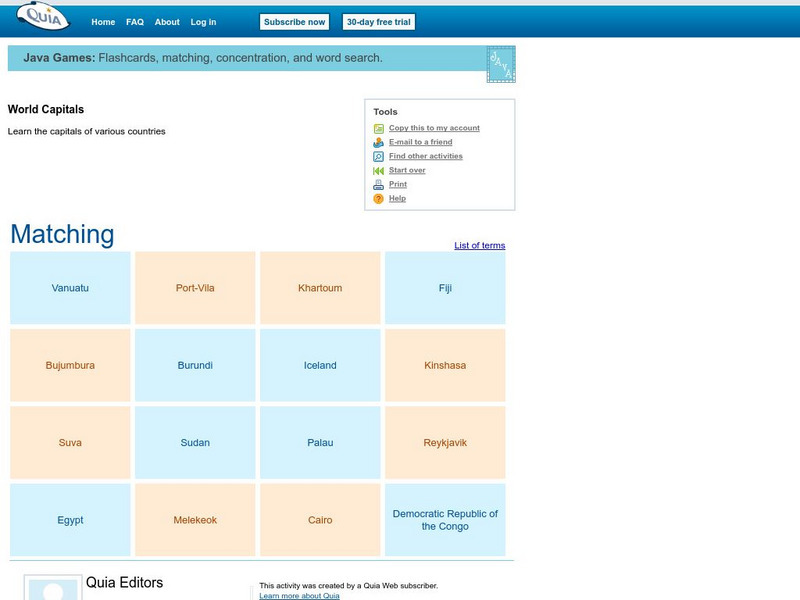
Task: Select the Melekeok card
Action: (195, 520)
